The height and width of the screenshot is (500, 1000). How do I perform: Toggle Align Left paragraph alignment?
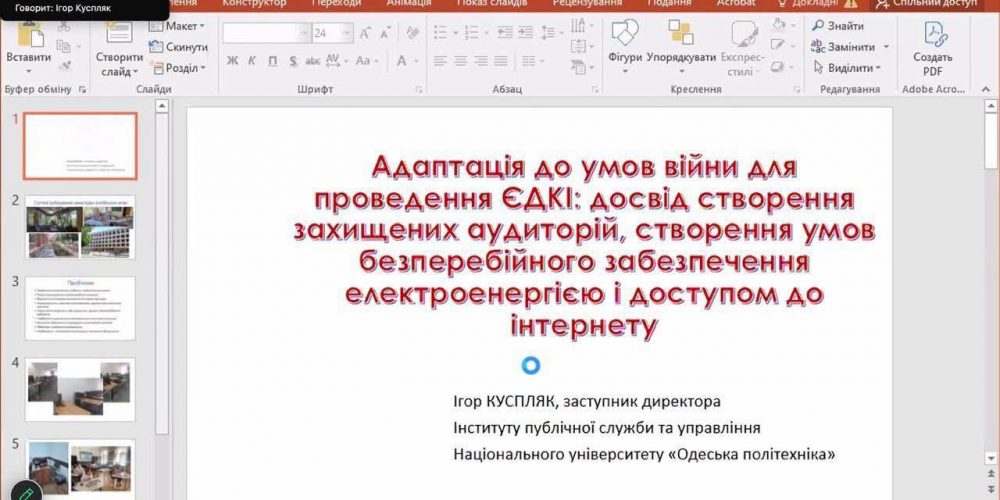440,61
